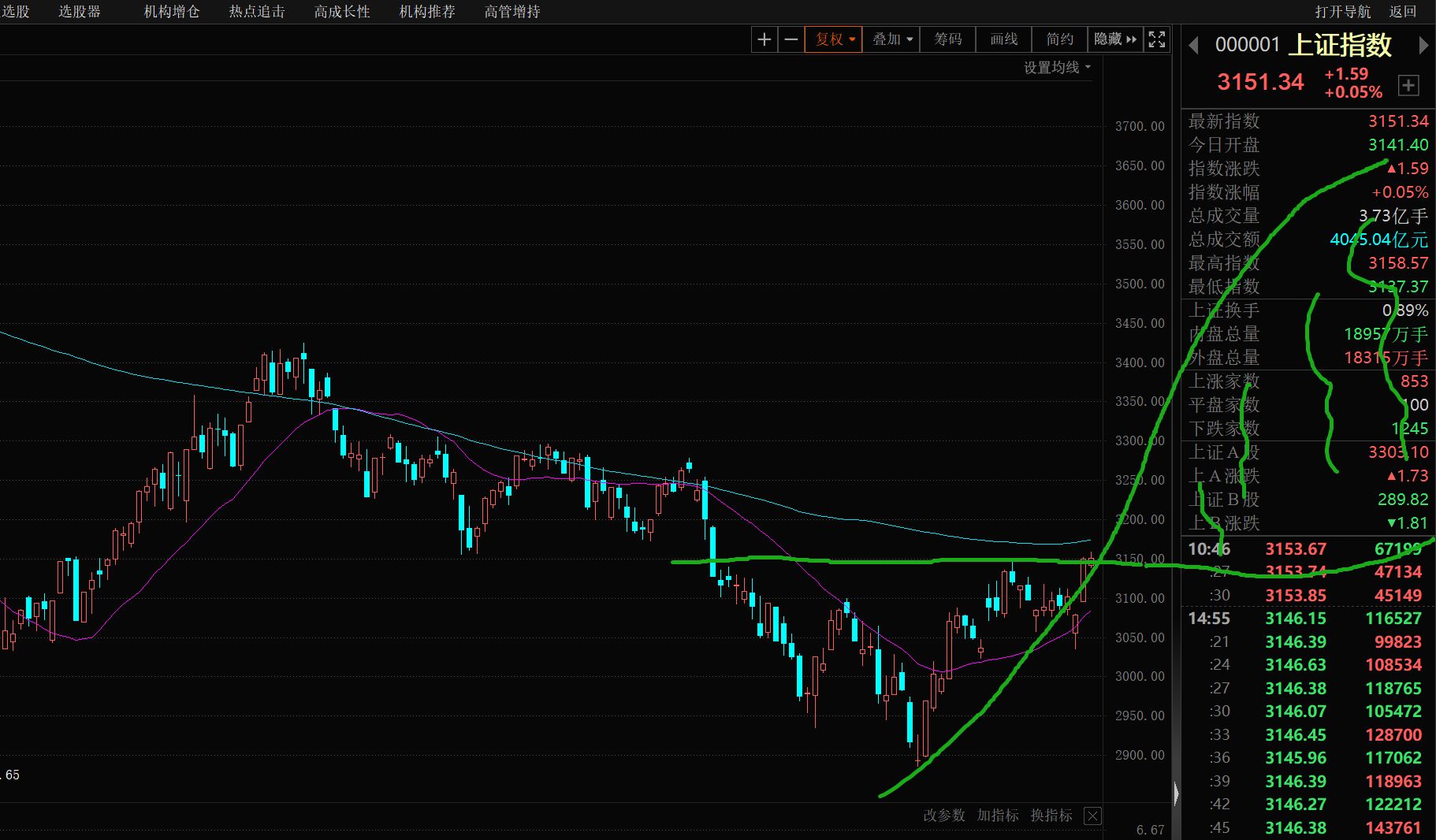Image resolution: width=1436 pixels, height=840 pixels.
Task: Open the 选股 menu
Action: [16, 12]
